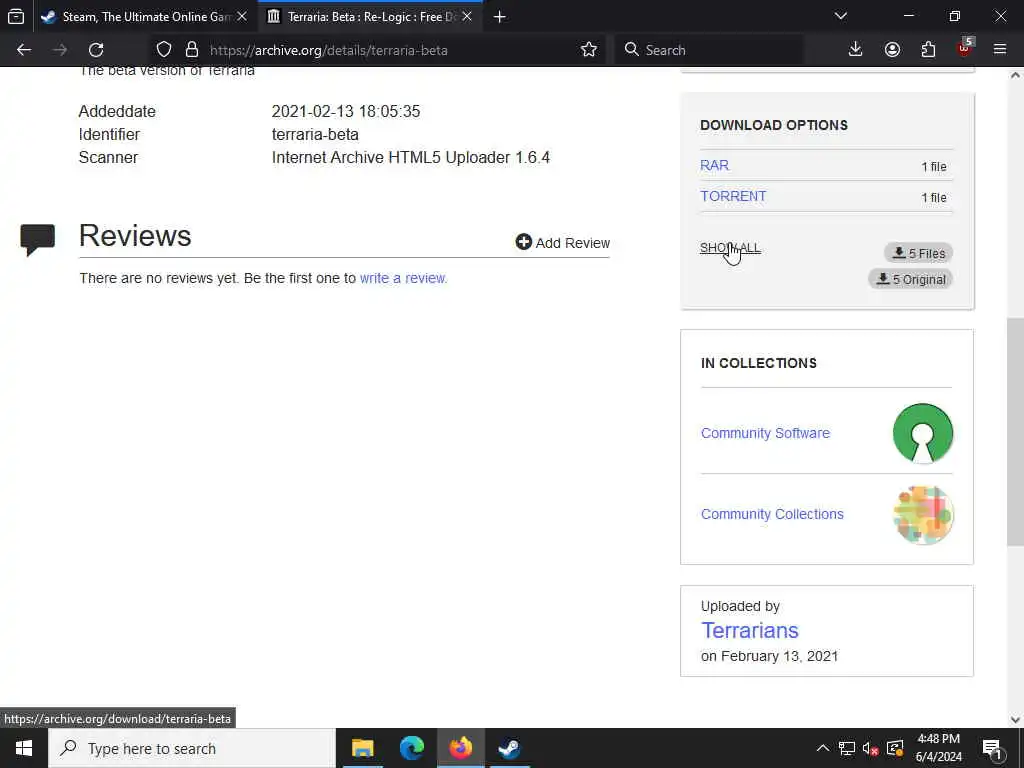1024x768 pixels.
Task: Reload the page with the refresh icon
Action: pos(96,50)
